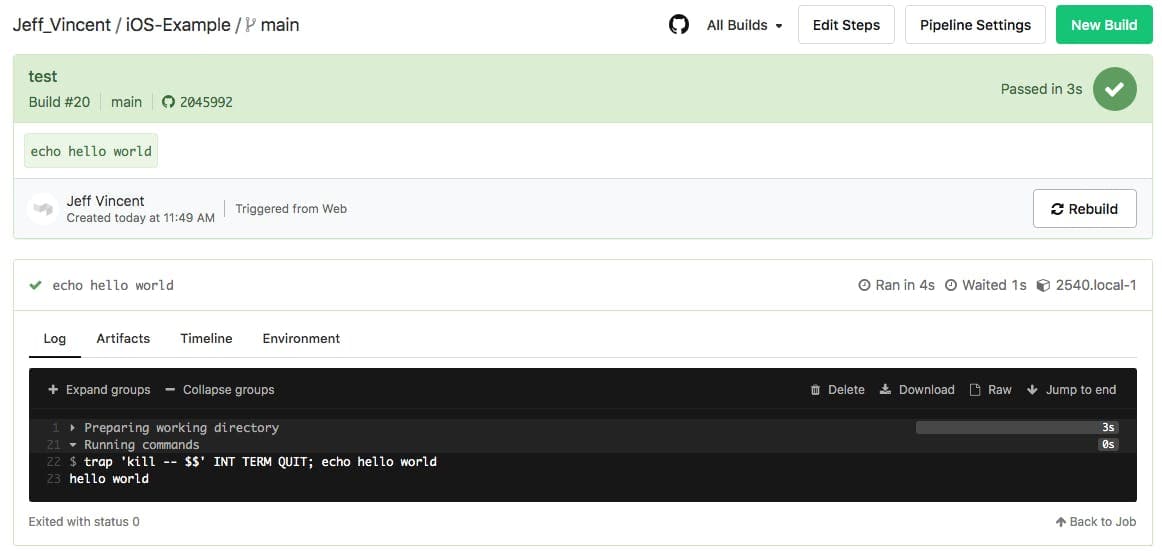
Task: Click 'Exited with status 0' text
Action: click(x=84, y=522)
